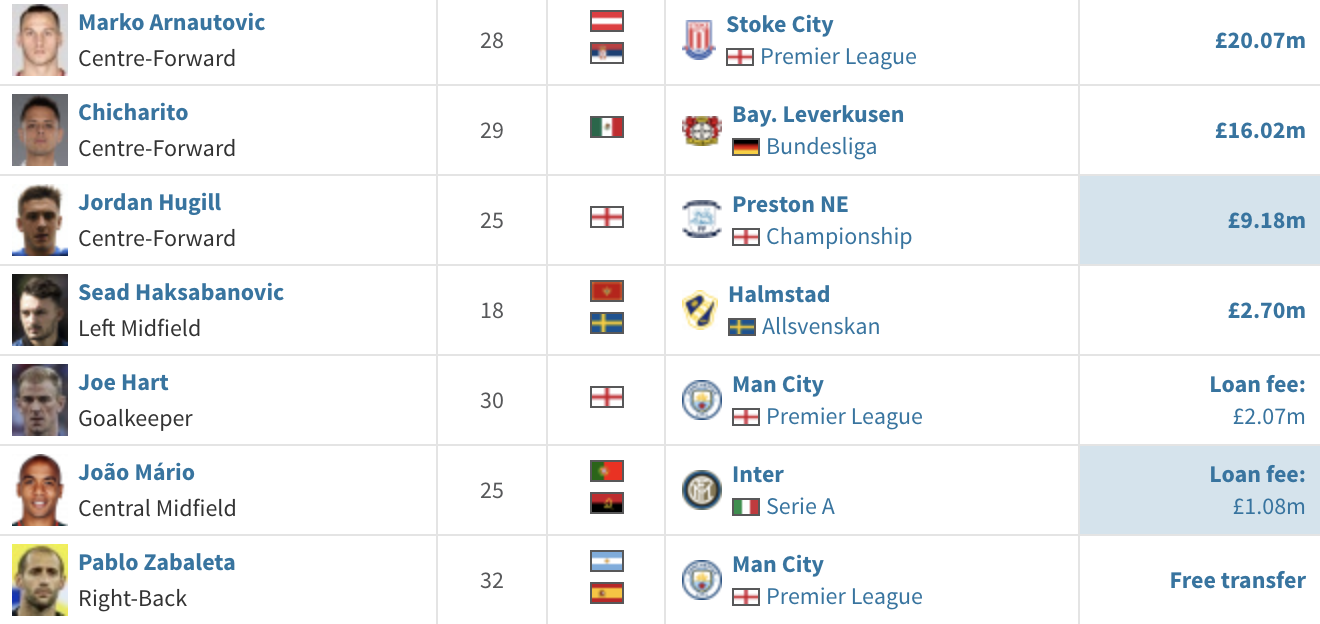Click the Halmstad club crest
1320x624 pixels.
699,310
